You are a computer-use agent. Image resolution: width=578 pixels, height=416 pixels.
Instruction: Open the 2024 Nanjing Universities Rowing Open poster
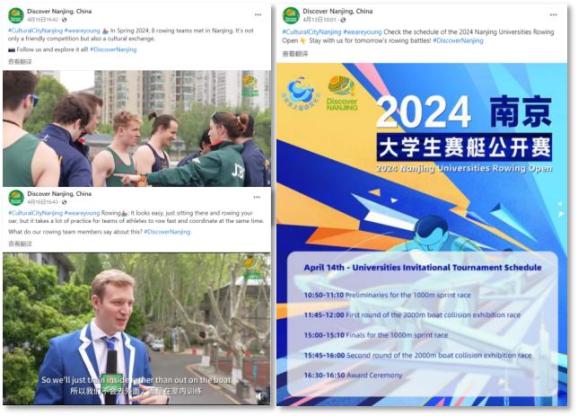pos(422,235)
